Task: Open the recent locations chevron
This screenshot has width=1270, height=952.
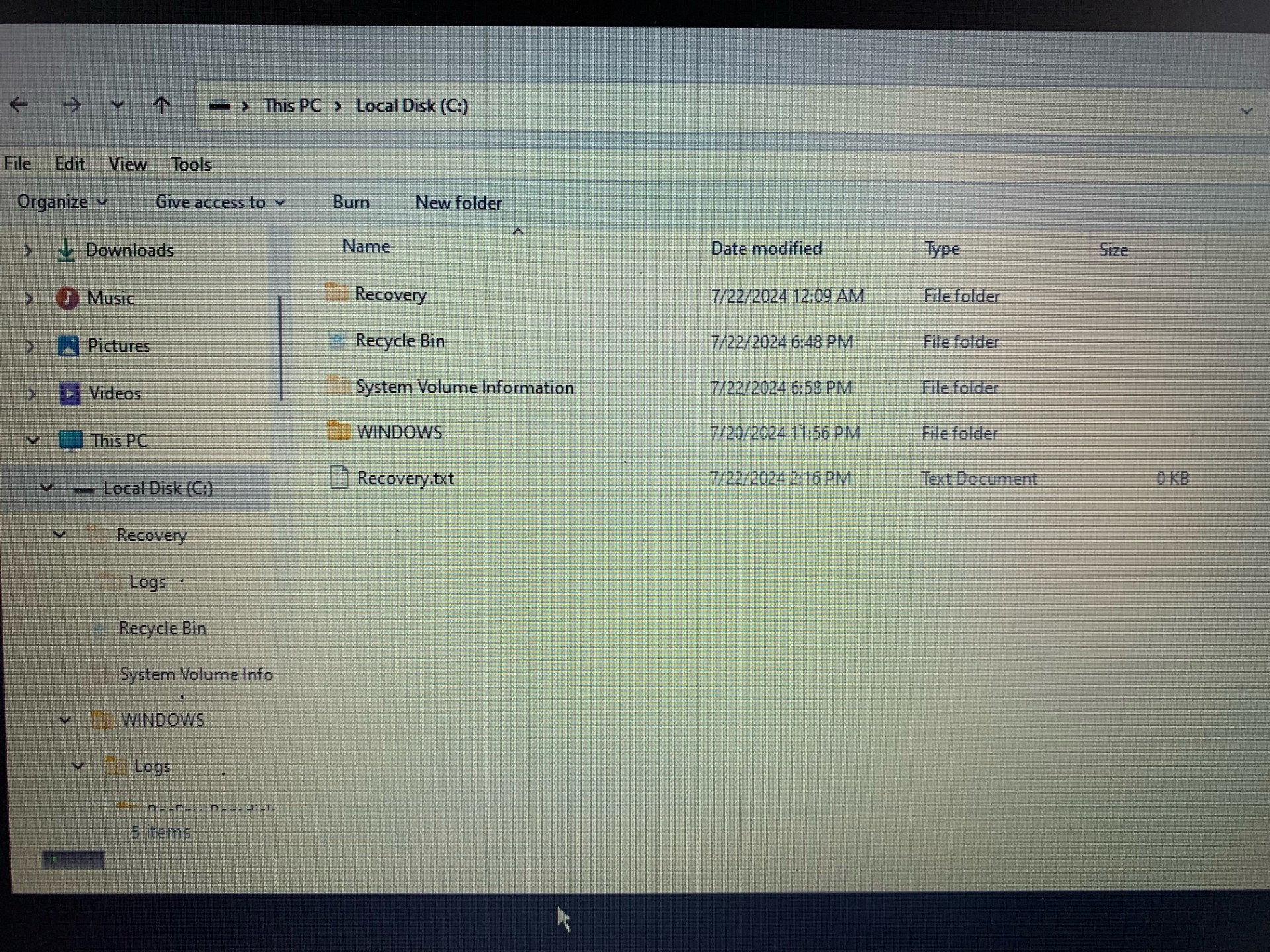Action: [x=117, y=104]
